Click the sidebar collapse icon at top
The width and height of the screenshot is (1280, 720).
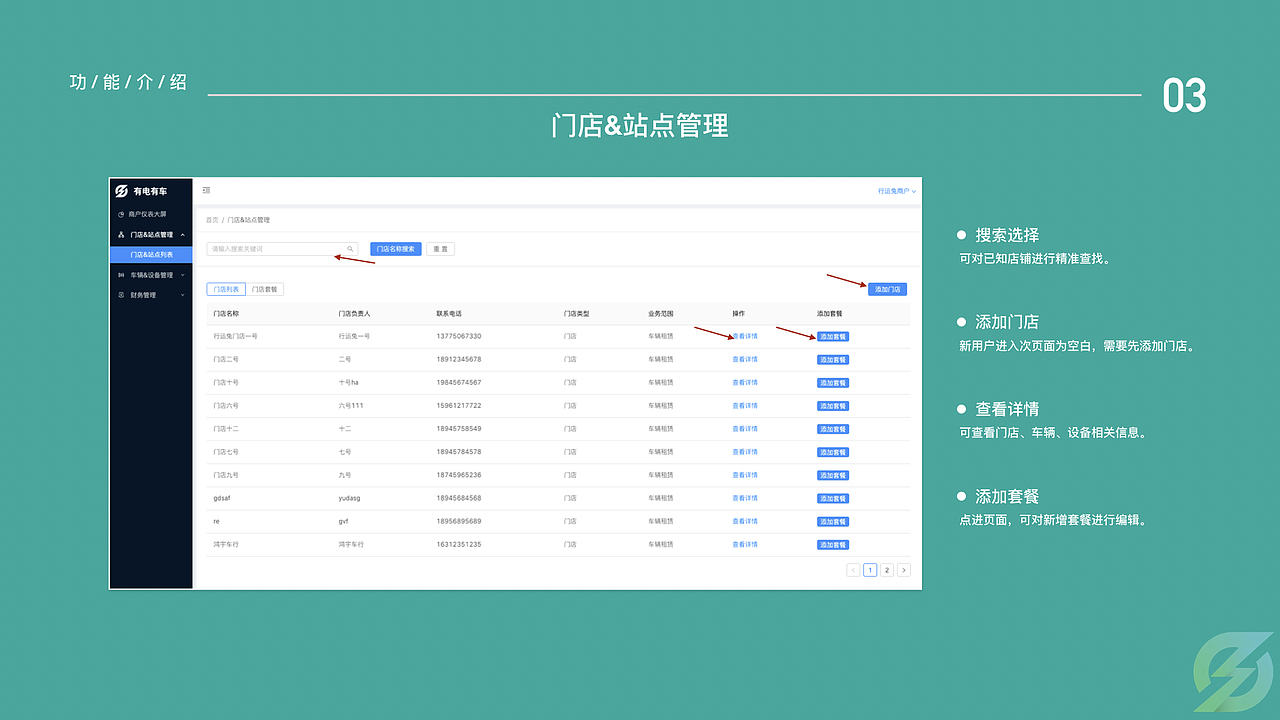(206, 190)
